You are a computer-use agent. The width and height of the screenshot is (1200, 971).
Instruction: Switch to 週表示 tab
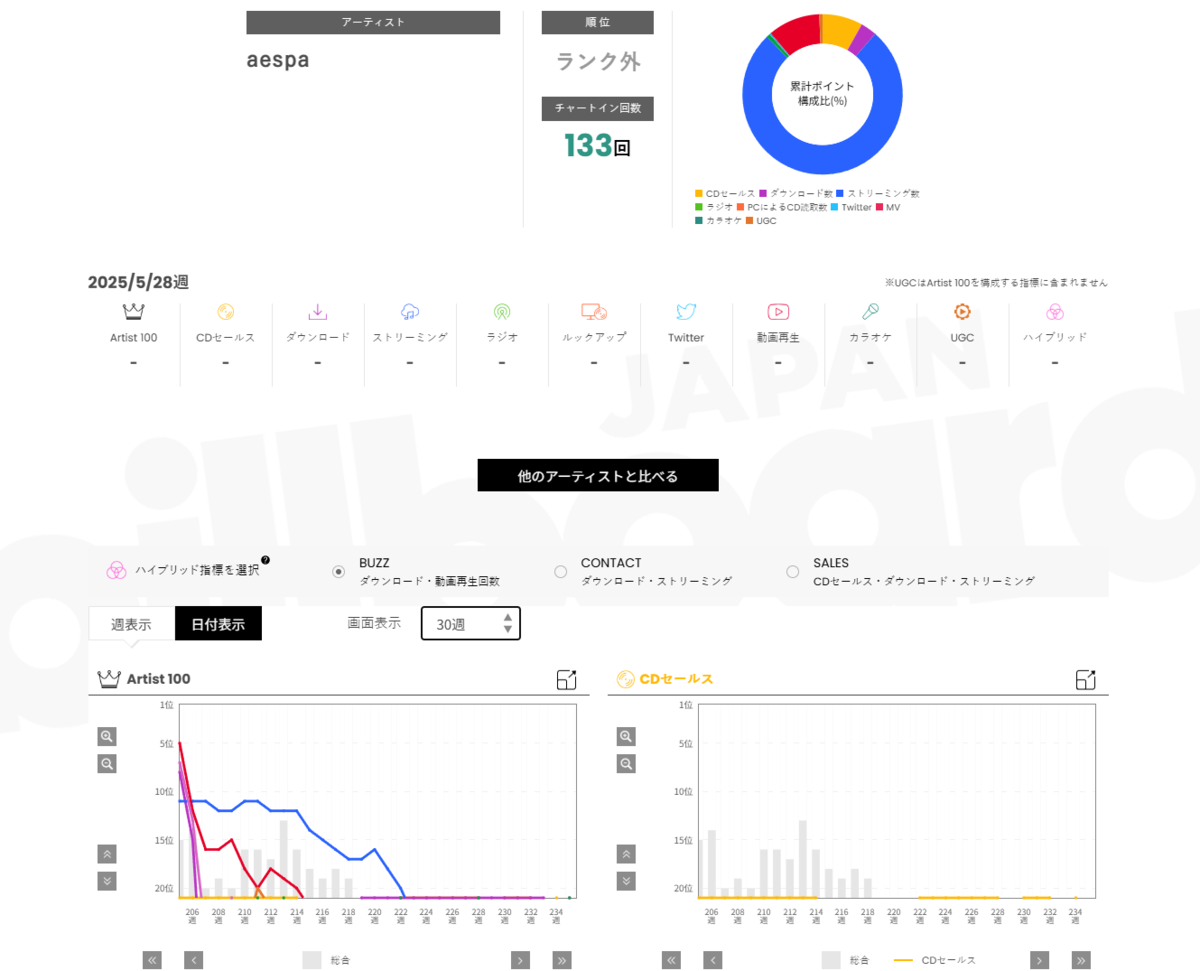pyautogui.click(x=131, y=624)
